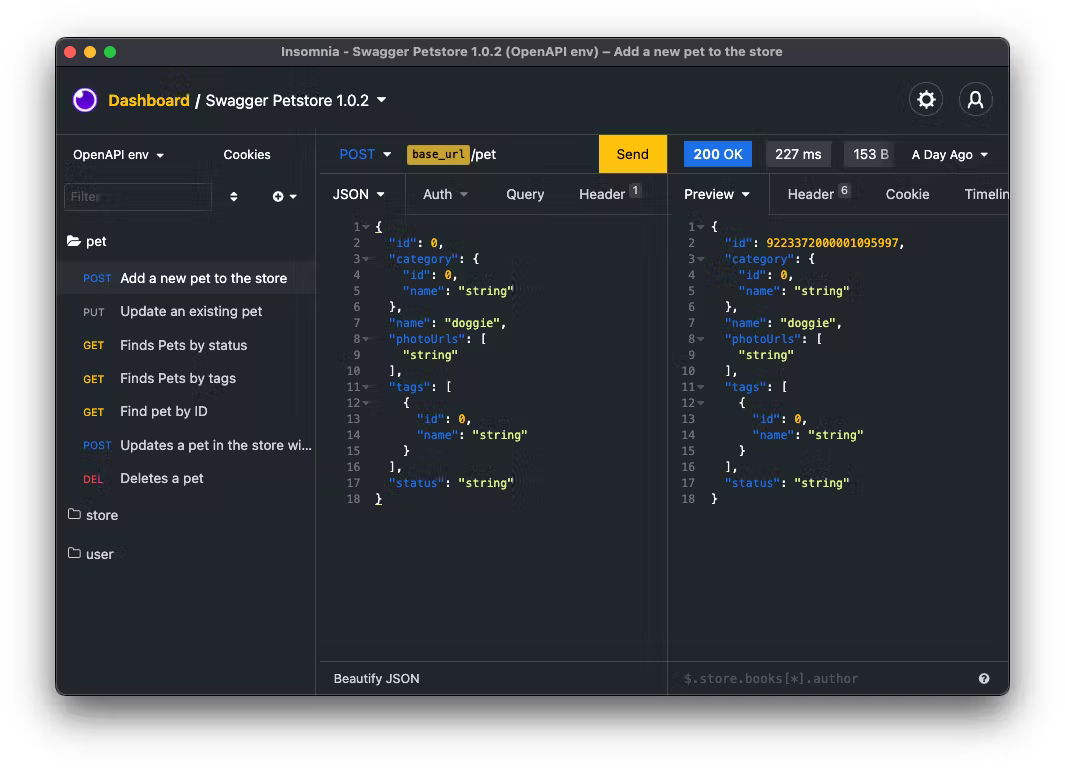Open the user account icon
This screenshot has width=1065, height=769.
coord(975,100)
